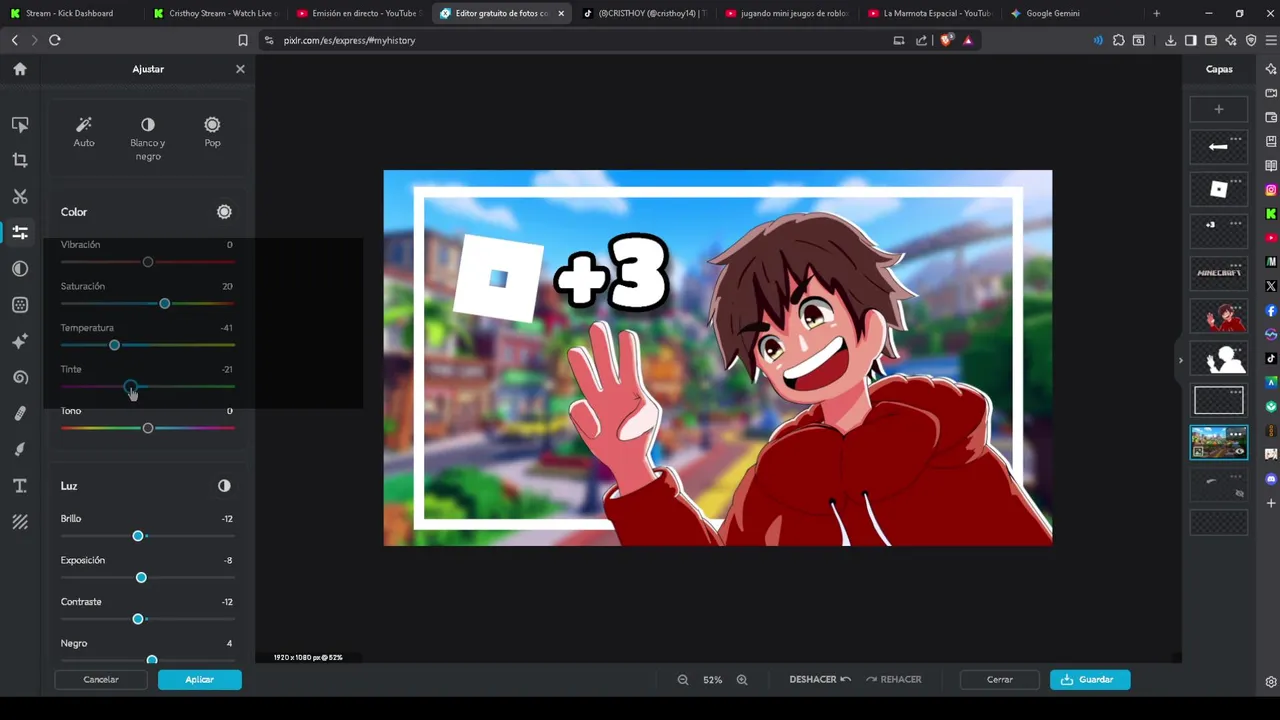Select the Retouch heal tool

point(20,413)
